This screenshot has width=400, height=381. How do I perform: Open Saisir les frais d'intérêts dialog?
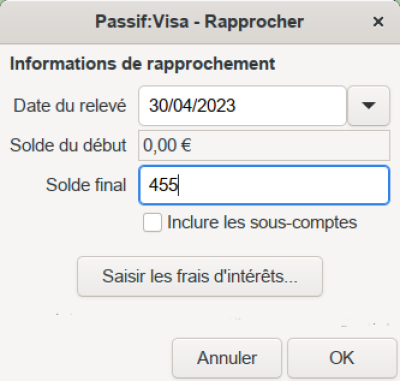pyautogui.click(x=200, y=276)
